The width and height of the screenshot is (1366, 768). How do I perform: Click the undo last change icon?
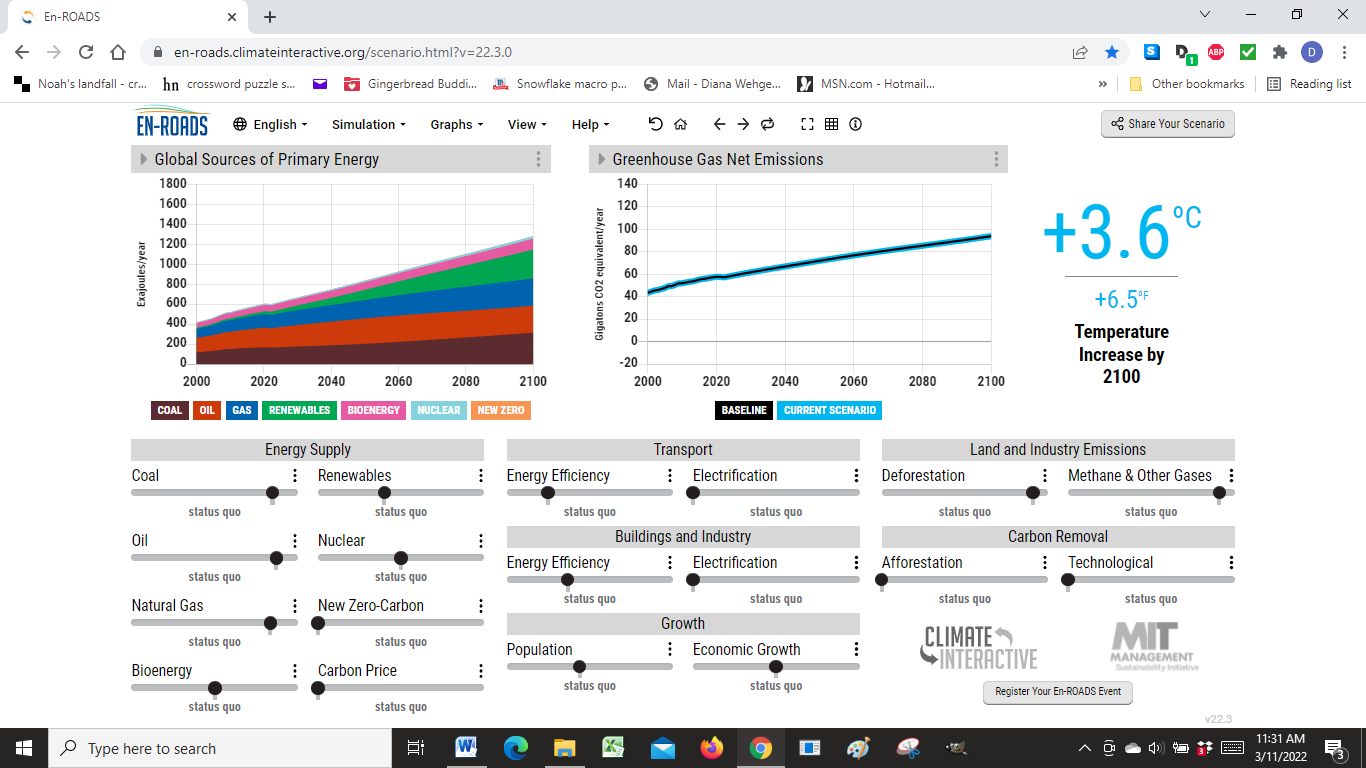655,124
